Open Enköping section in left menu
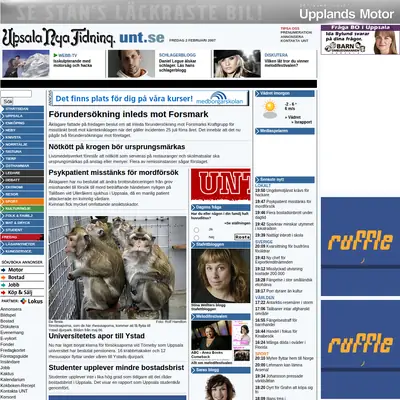Image resolution: width=400 pixels, height=400 pixels. [22, 123]
